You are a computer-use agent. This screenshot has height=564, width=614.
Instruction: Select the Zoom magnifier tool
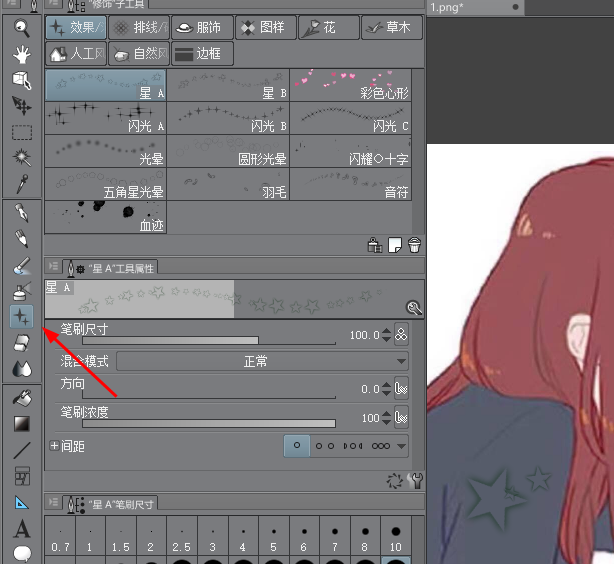coord(22,28)
